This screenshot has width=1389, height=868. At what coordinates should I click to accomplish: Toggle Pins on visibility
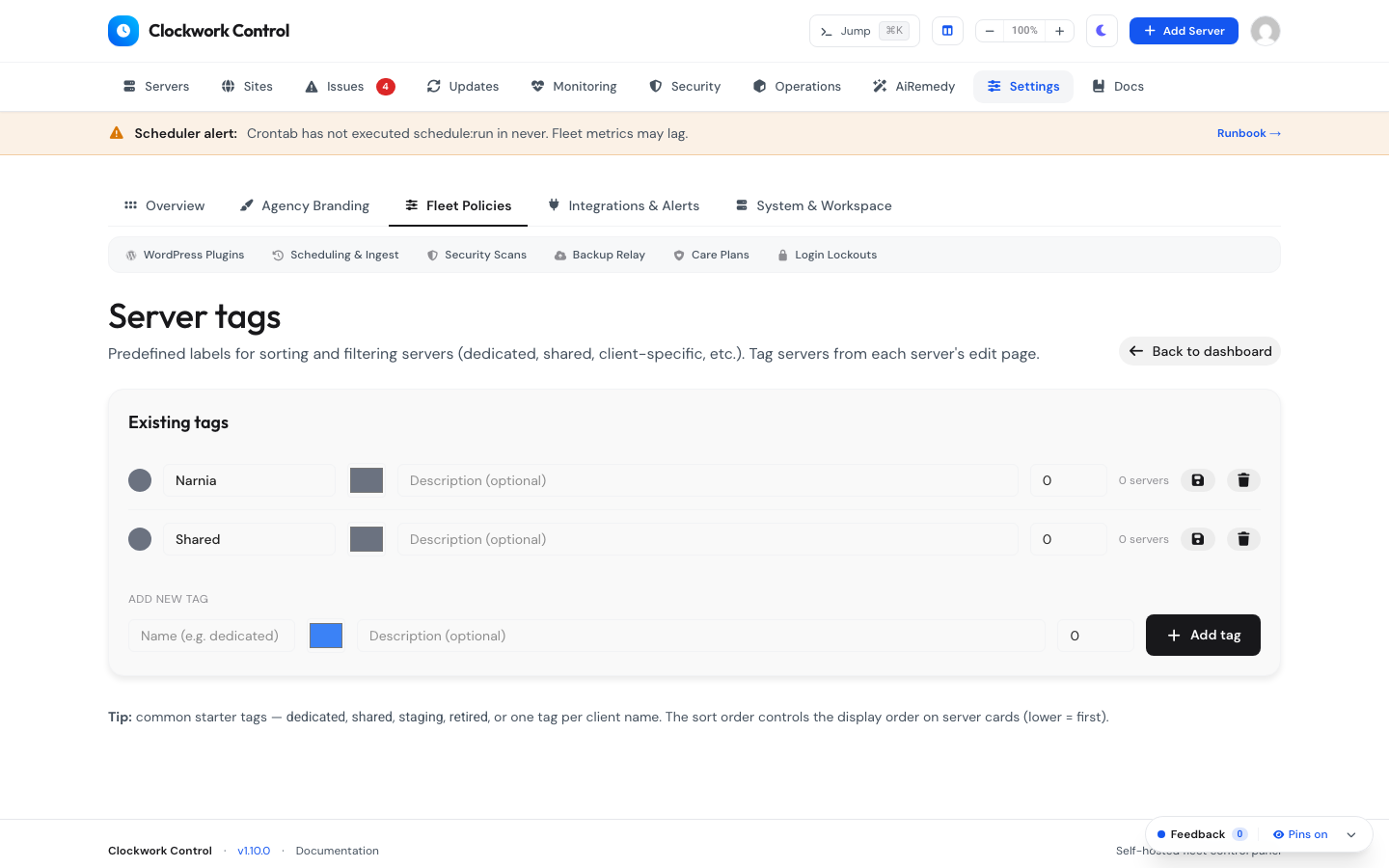tap(1300, 834)
